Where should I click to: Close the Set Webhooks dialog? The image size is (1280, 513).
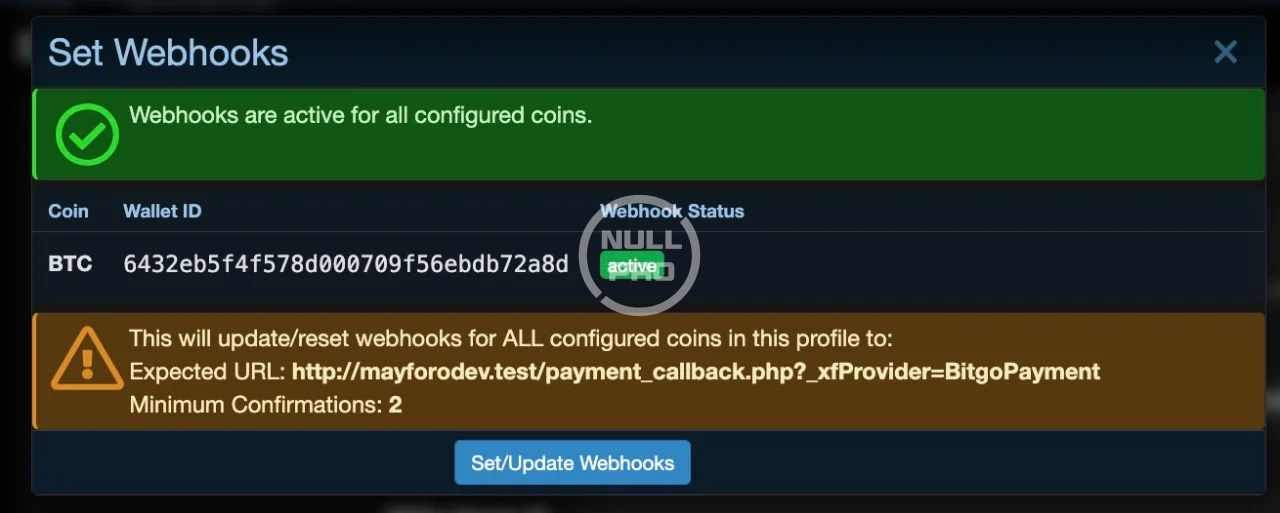coord(1225,52)
